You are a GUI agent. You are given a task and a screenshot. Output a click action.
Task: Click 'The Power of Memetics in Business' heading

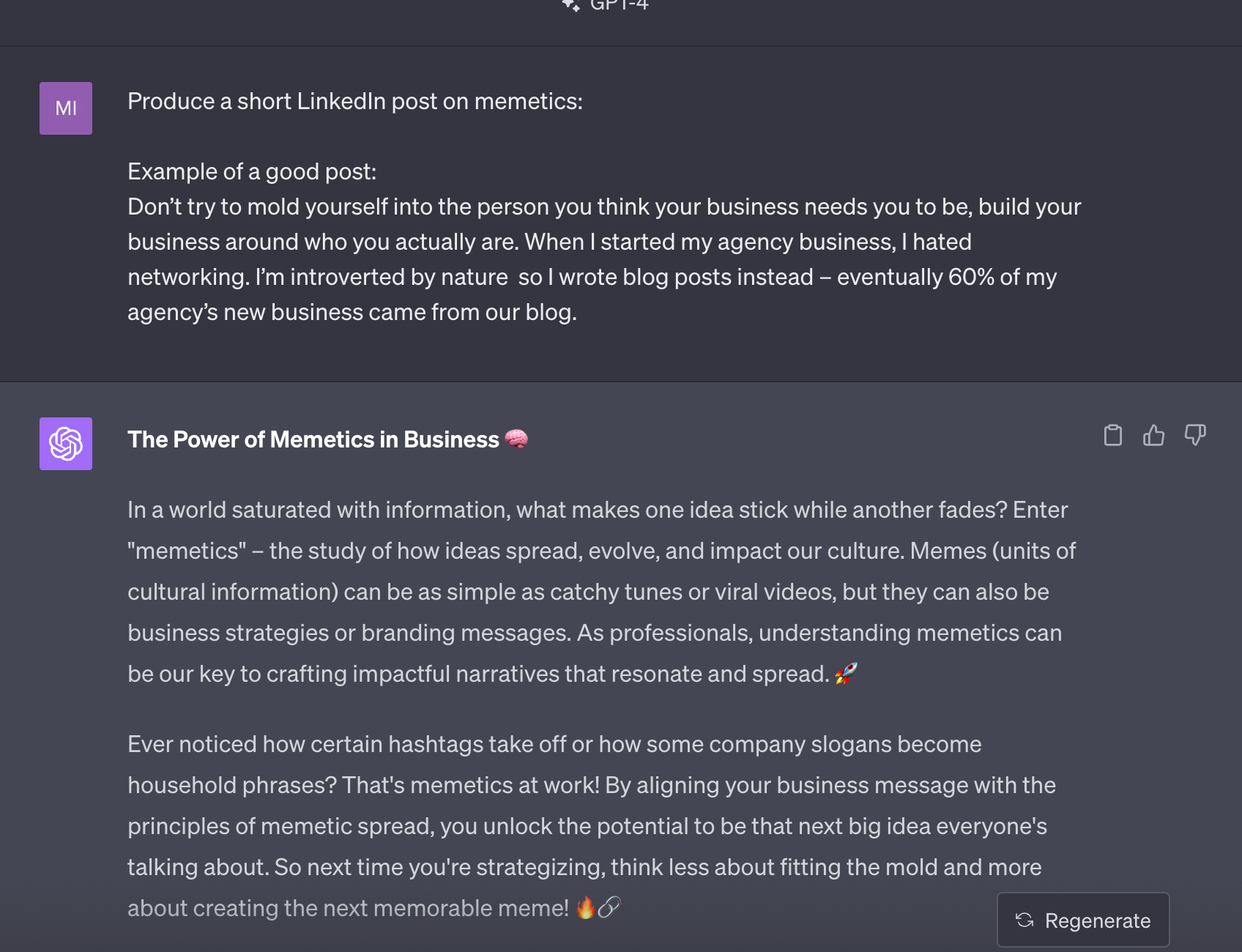pyautogui.click(x=313, y=439)
